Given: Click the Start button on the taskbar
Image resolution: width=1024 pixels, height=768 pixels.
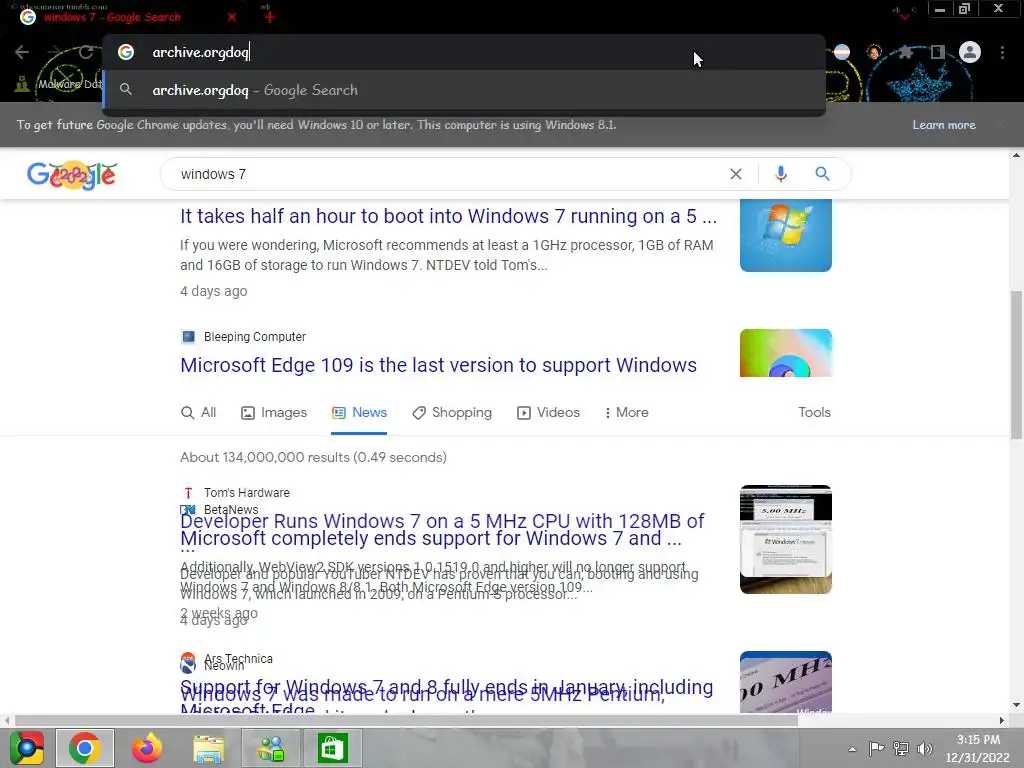Looking at the screenshot, I should [26, 748].
